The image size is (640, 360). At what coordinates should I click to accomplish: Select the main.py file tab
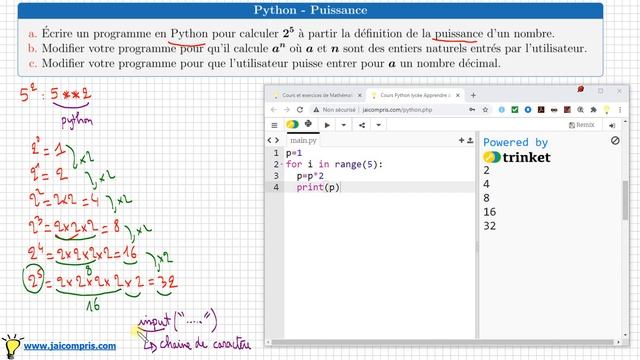(303, 140)
